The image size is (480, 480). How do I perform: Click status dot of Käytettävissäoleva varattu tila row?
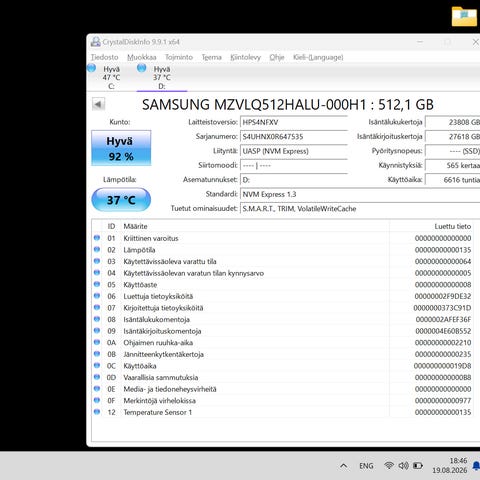coord(97,261)
